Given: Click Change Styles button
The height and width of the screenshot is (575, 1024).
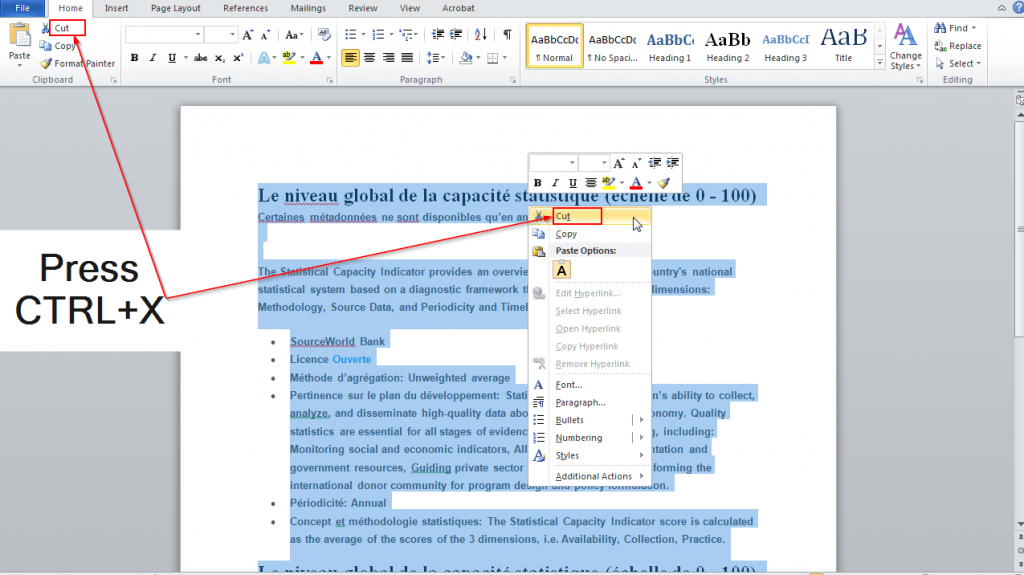Looking at the screenshot, I should tap(905, 46).
